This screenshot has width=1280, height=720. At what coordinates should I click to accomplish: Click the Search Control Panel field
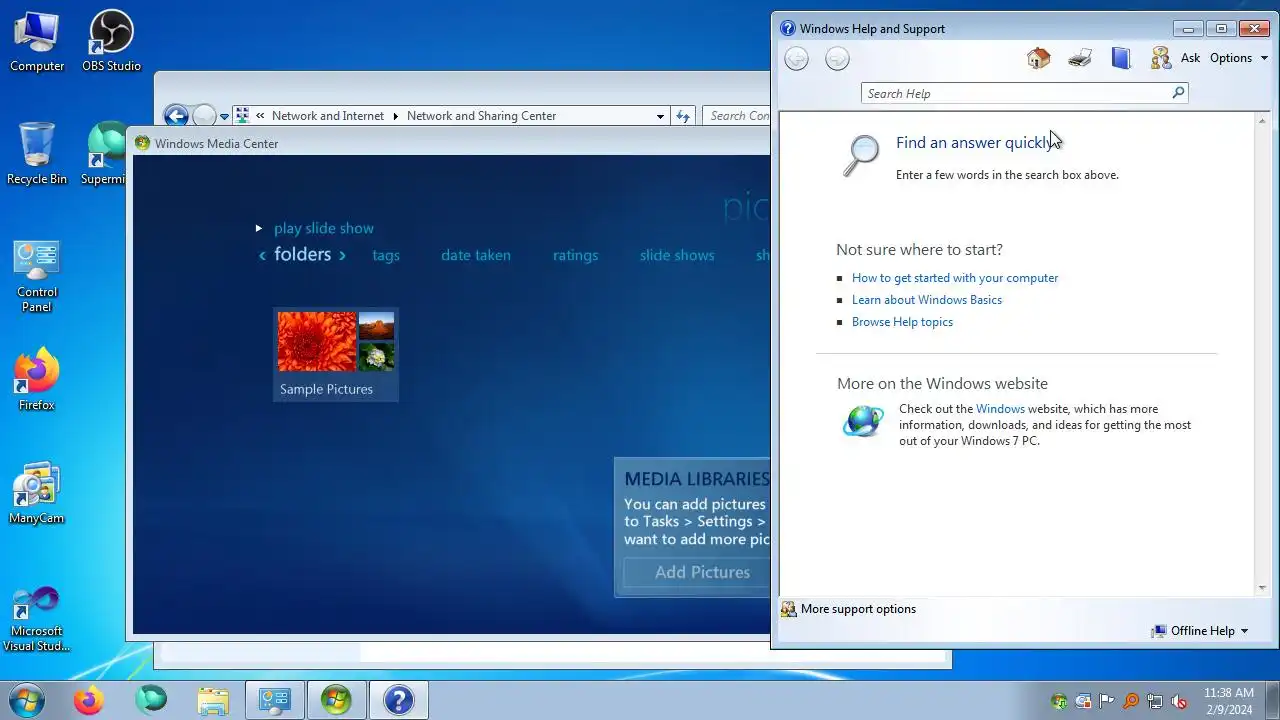click(737, 116)
